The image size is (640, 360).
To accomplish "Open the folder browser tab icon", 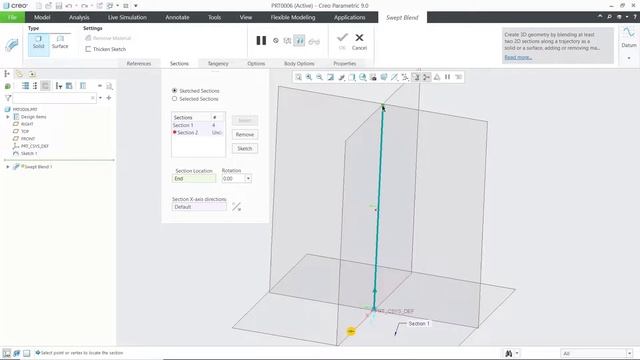I will 19,74.
